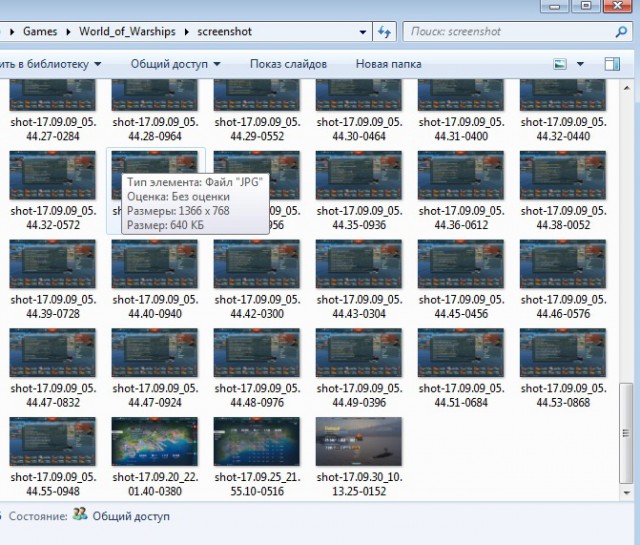Image resolution: width=640 pixels, height=545 pixels.
Task: Click the refresh button beside the address bar
Action: [x=384, y=32]
